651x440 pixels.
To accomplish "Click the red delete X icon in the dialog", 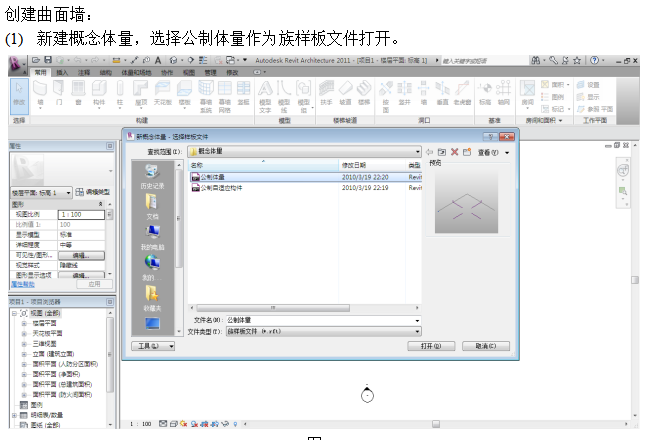I will tap(454, 151).
